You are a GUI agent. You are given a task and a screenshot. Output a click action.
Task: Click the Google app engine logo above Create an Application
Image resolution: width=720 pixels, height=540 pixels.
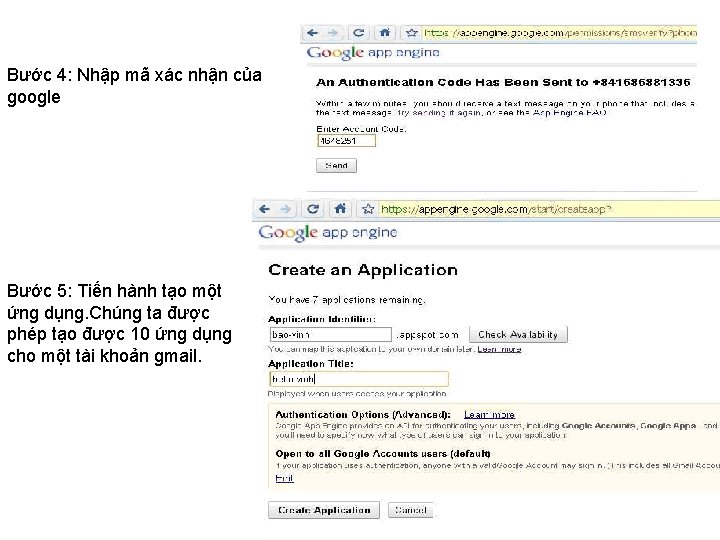(x=328, y=233)
